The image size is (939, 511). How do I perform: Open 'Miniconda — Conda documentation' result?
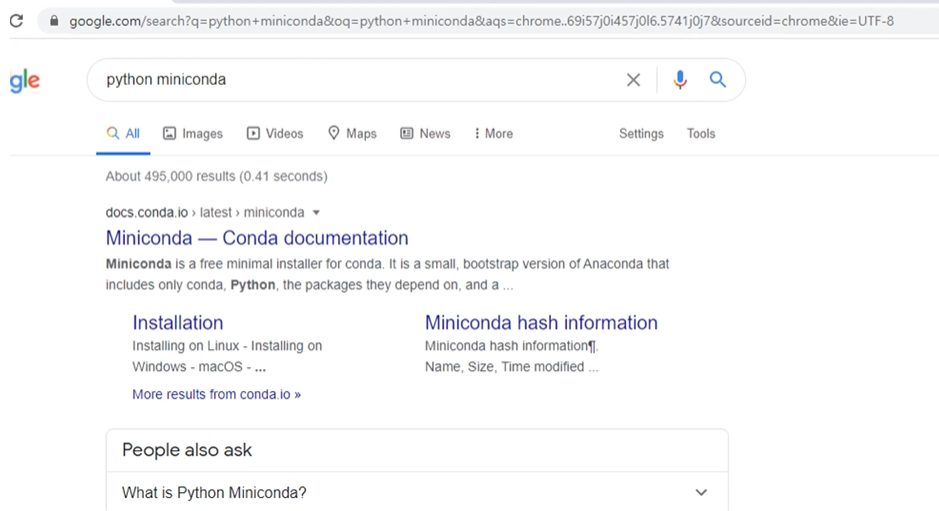click(257, 238)
